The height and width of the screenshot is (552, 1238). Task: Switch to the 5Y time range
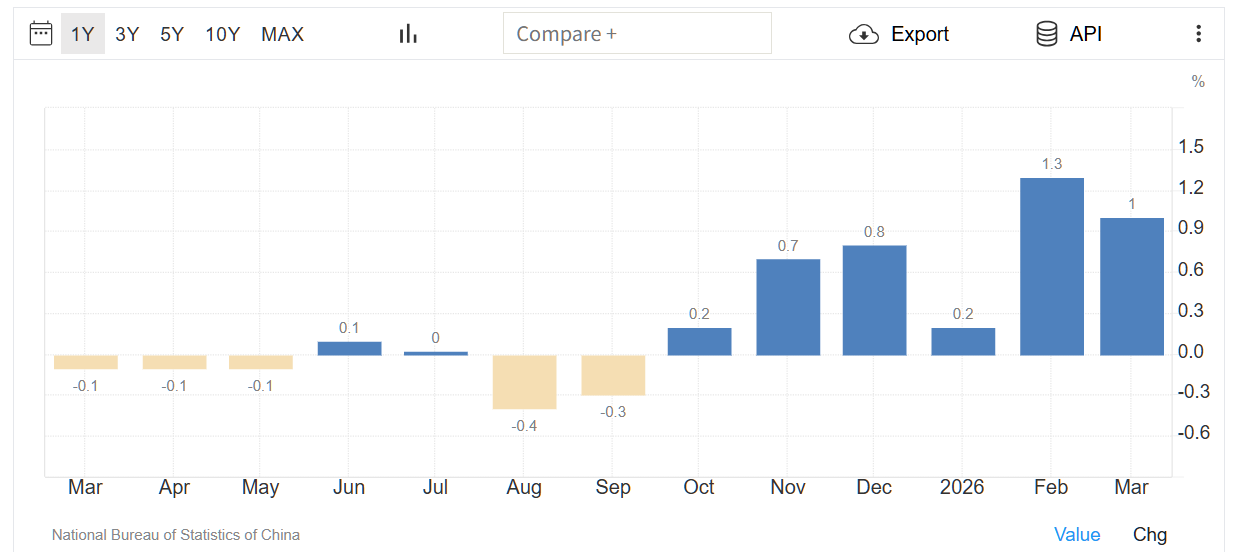coord(172,34)
